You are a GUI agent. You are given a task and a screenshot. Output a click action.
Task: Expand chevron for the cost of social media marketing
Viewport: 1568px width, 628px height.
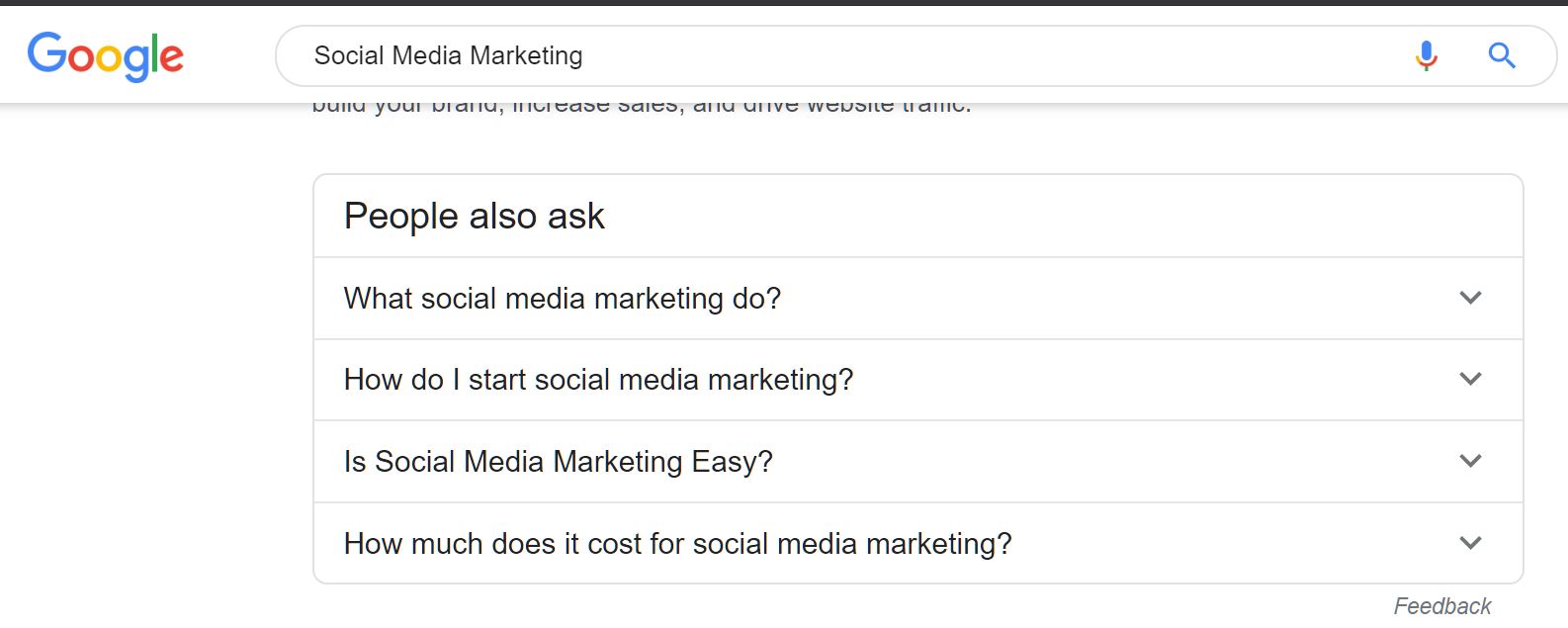click(1470, 543)
